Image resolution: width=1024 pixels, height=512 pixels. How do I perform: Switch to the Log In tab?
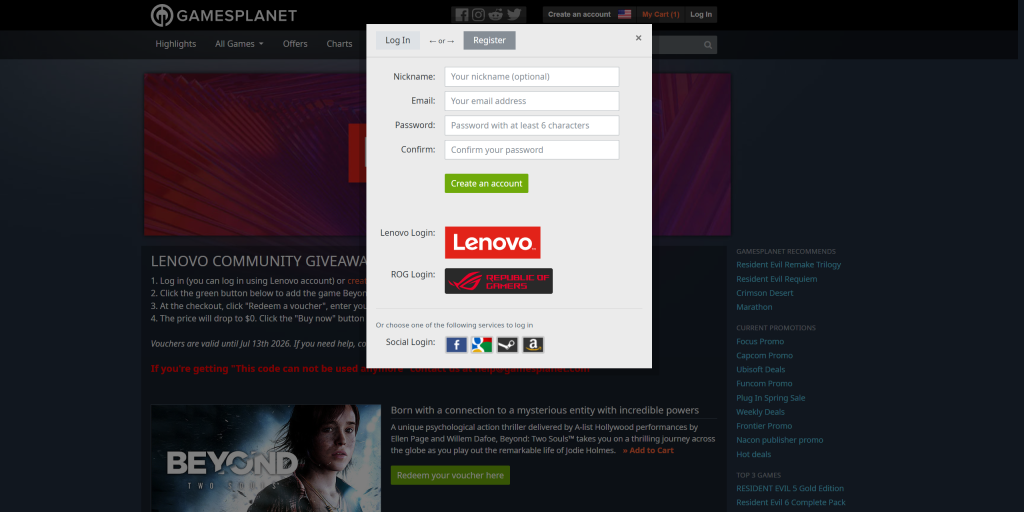[x=398, y=40]
